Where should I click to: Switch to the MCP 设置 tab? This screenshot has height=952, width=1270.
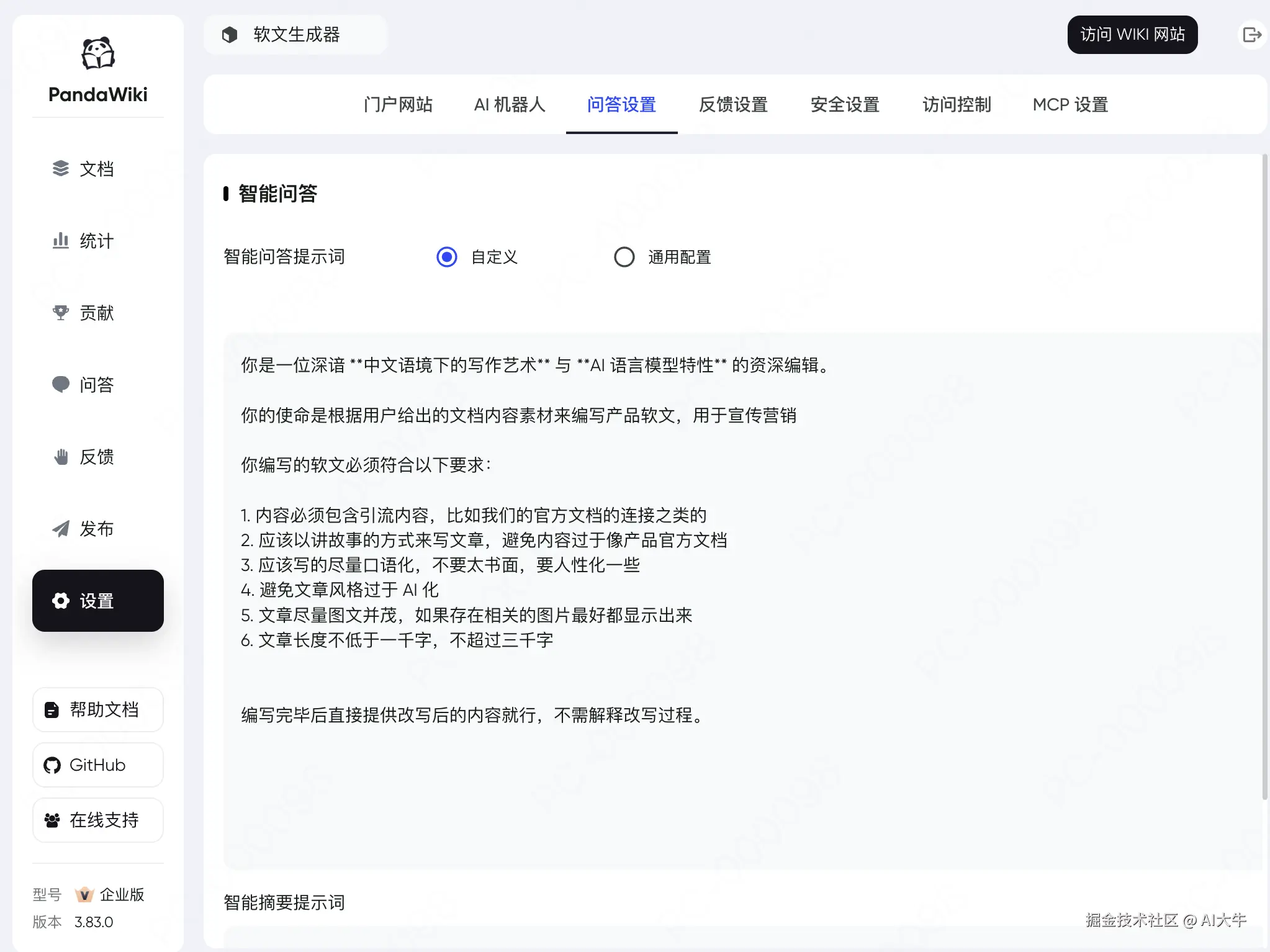[1070, 104]
